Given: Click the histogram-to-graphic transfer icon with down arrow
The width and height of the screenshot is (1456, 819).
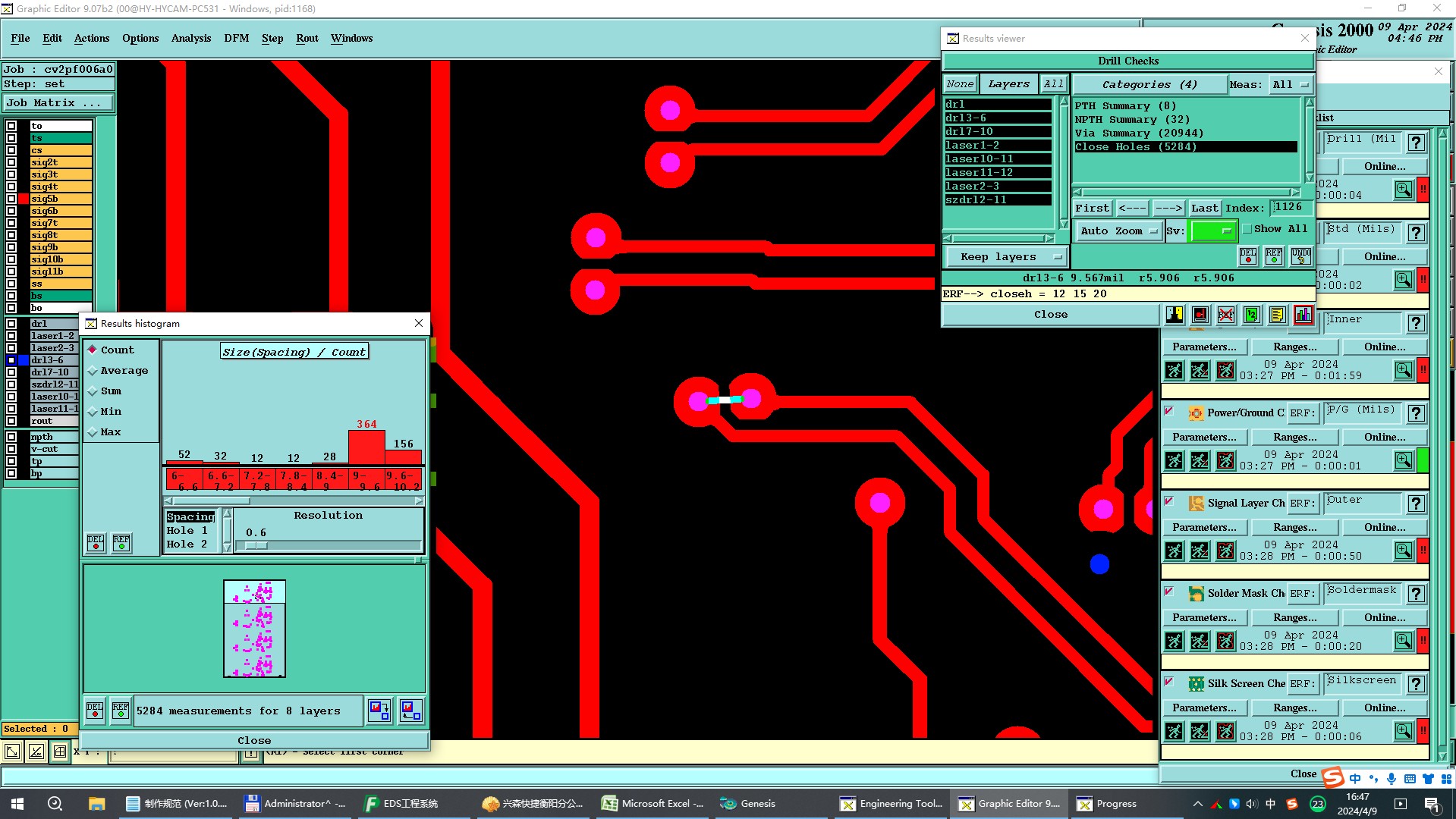Looking at the screenshot, I should coord(379,711).
